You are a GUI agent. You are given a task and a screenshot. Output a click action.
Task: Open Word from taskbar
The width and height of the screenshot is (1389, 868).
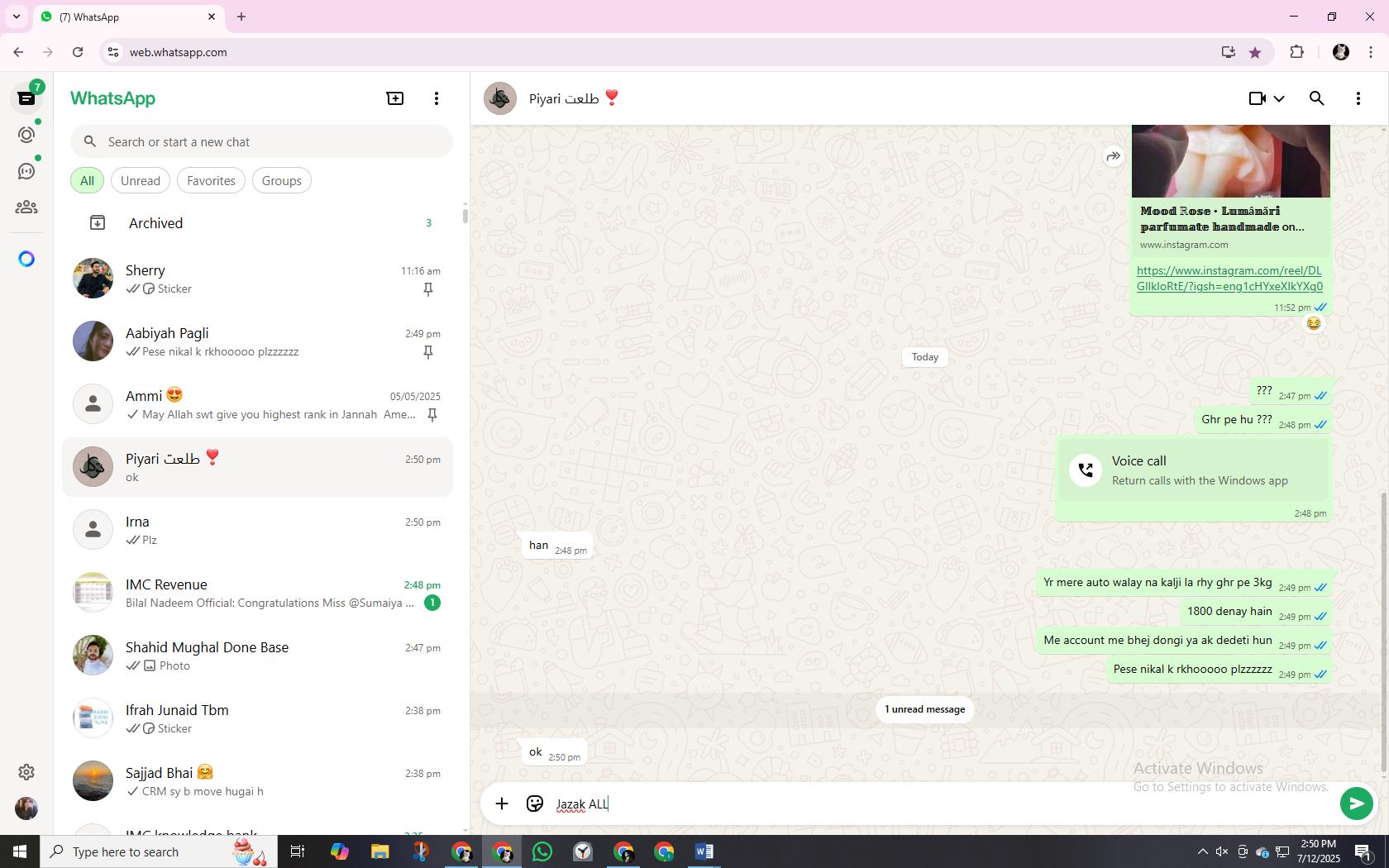point(704,851)
